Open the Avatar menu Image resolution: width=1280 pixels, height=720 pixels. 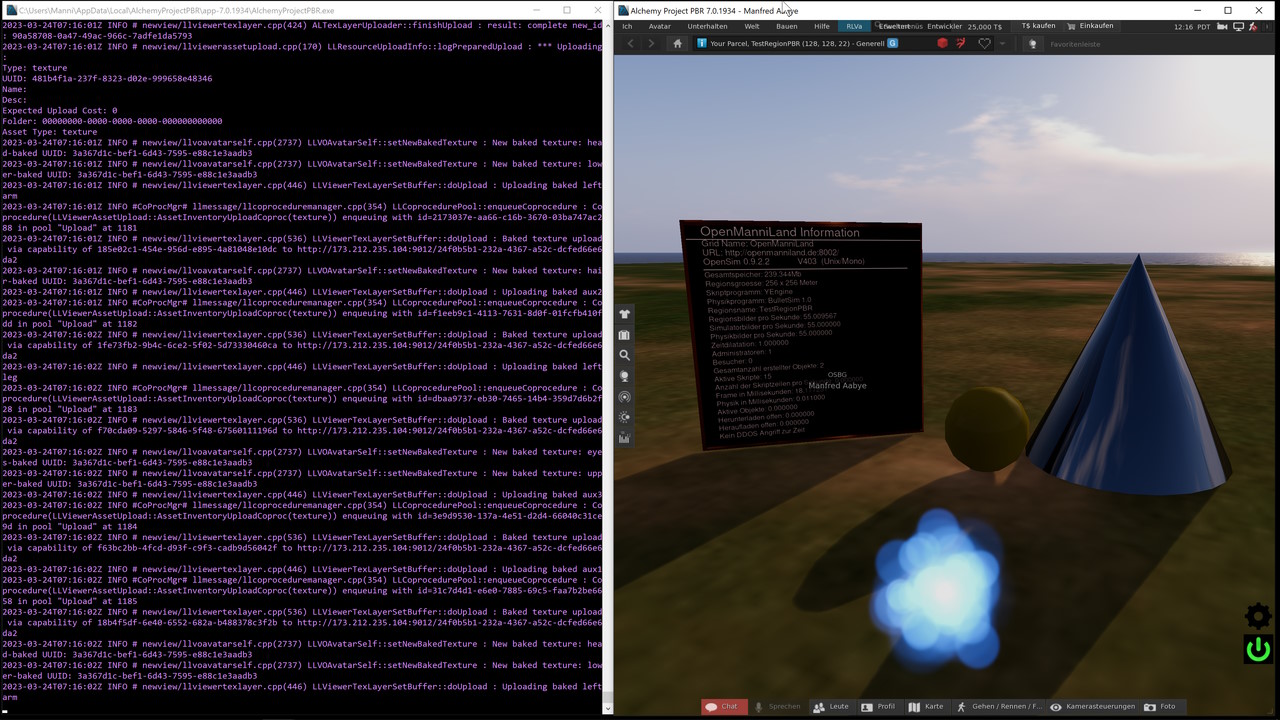click(660, 26)
